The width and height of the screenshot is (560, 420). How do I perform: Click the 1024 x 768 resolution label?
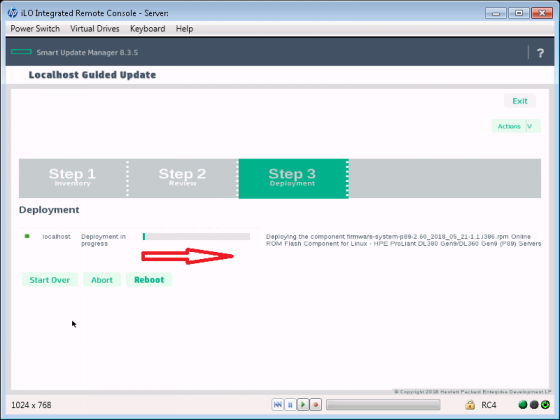click(31, 405)
